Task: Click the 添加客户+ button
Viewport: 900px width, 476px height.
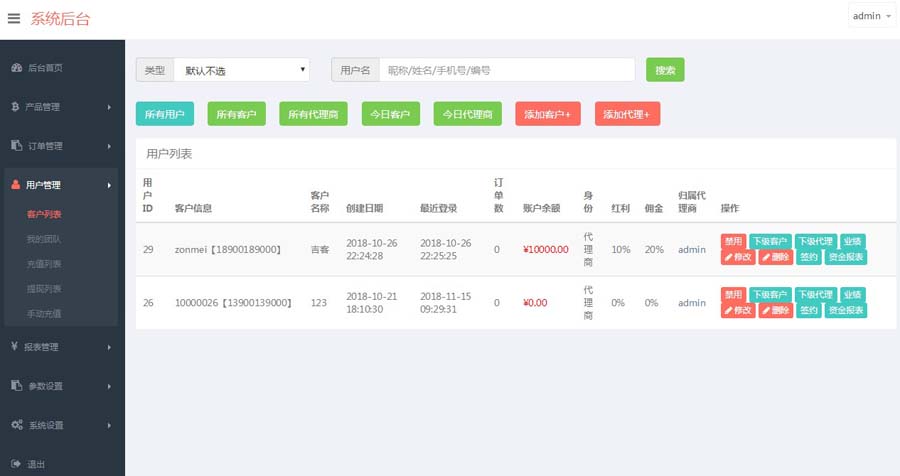Action: pos(548,115)
